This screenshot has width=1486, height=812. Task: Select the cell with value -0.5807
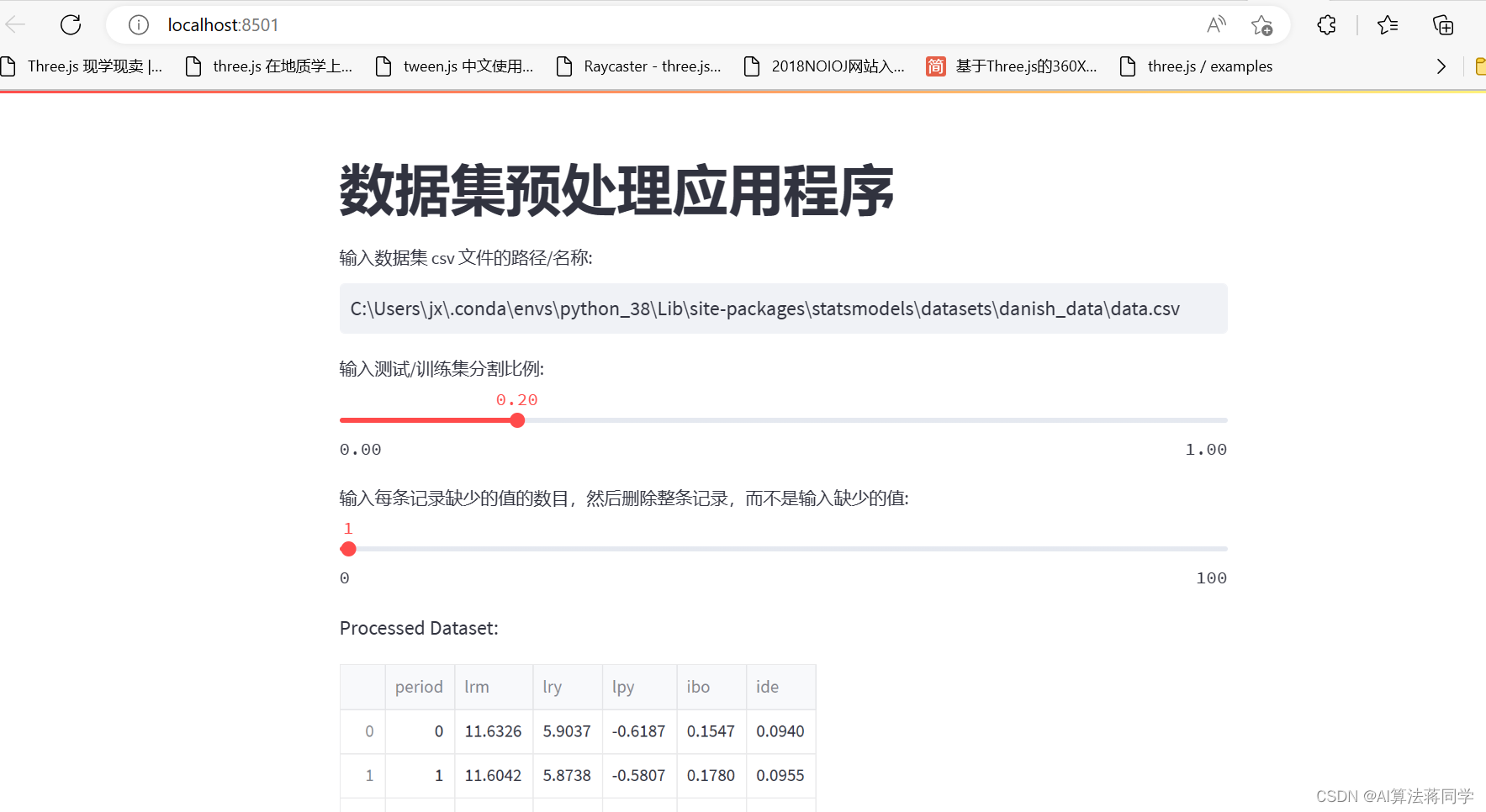click(x=639, y=775)
